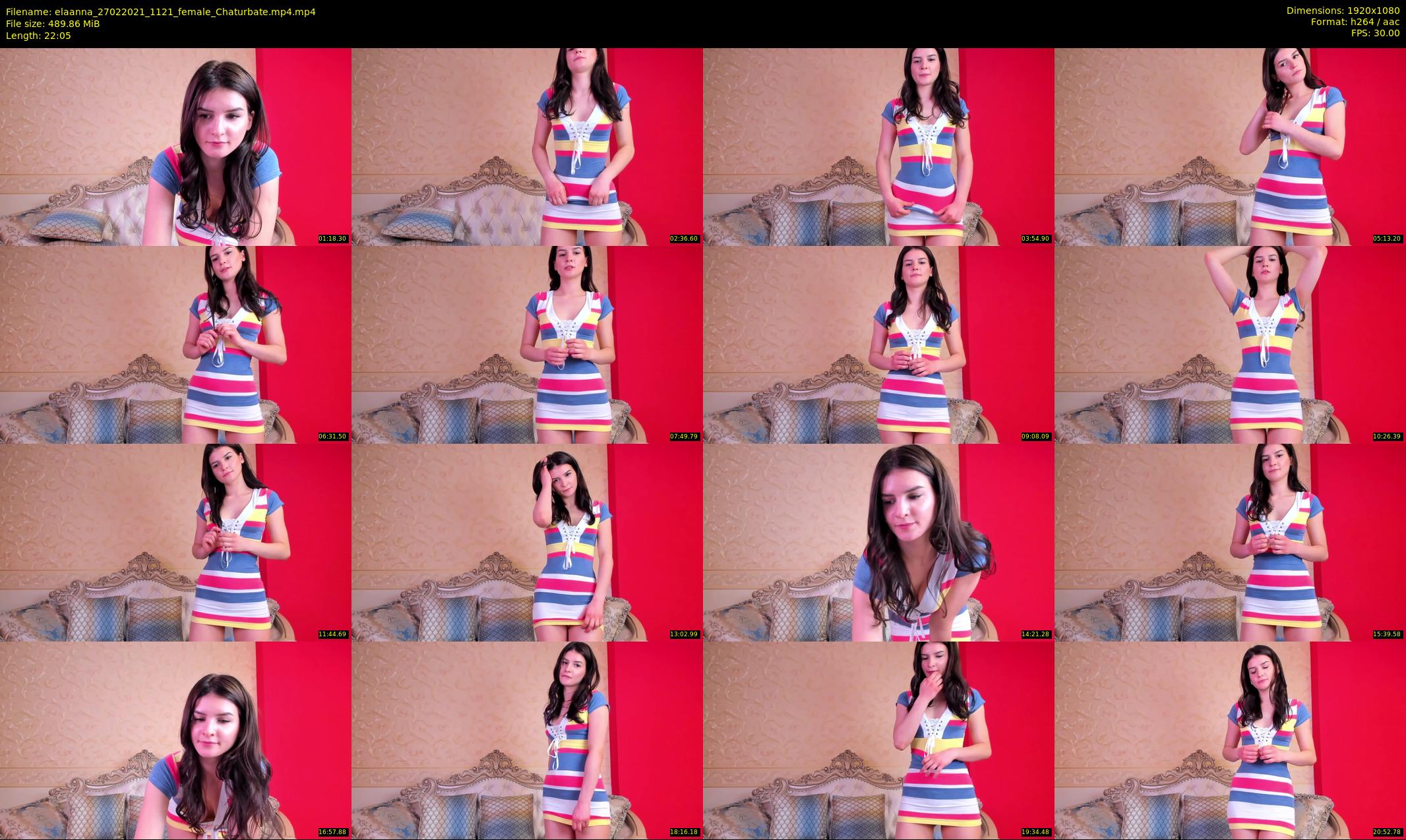
Task: Select the frame stamped 18:16.18
Action: tap(527, 740)
